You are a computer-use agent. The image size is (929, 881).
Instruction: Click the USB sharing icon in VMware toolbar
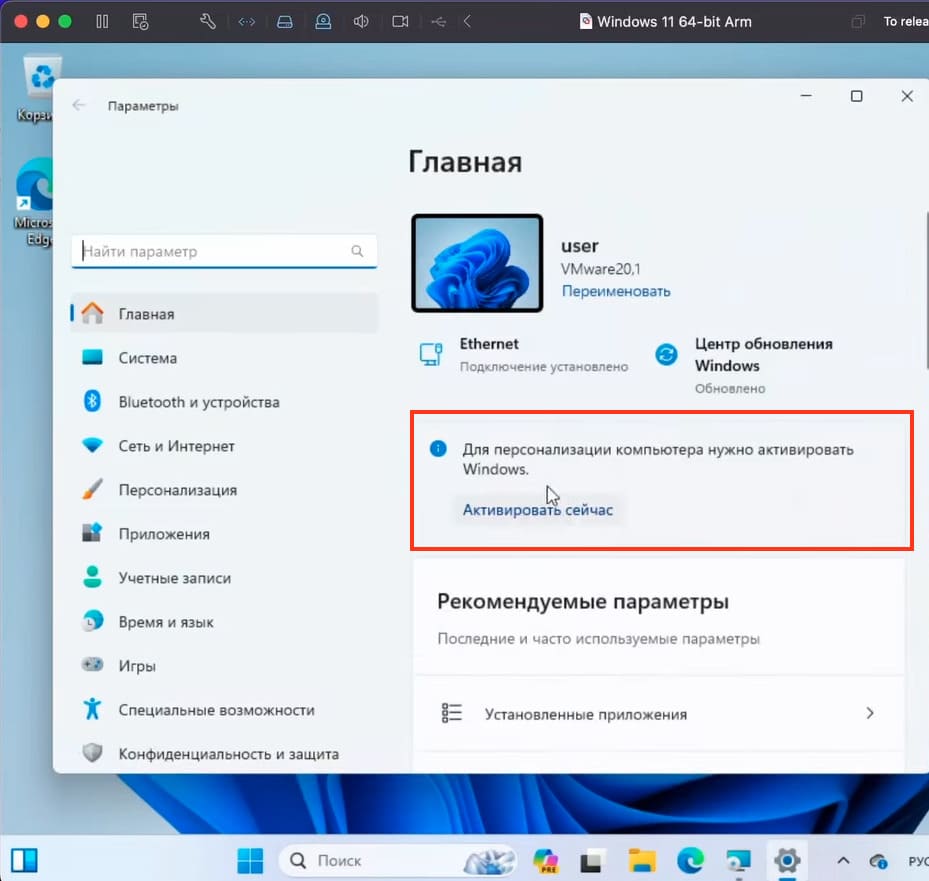pos(438,22)
